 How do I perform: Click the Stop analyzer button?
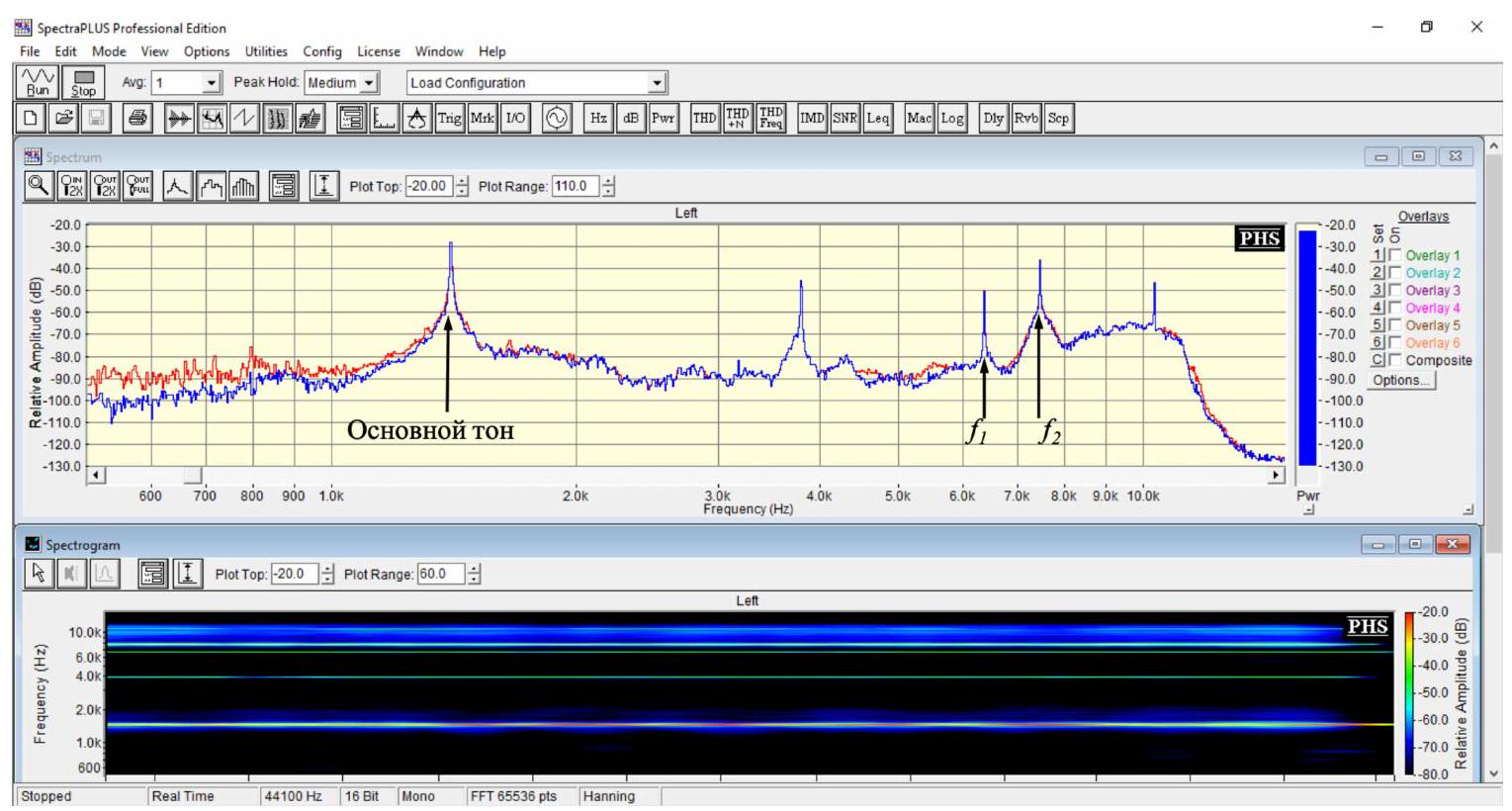click(84, 82)
